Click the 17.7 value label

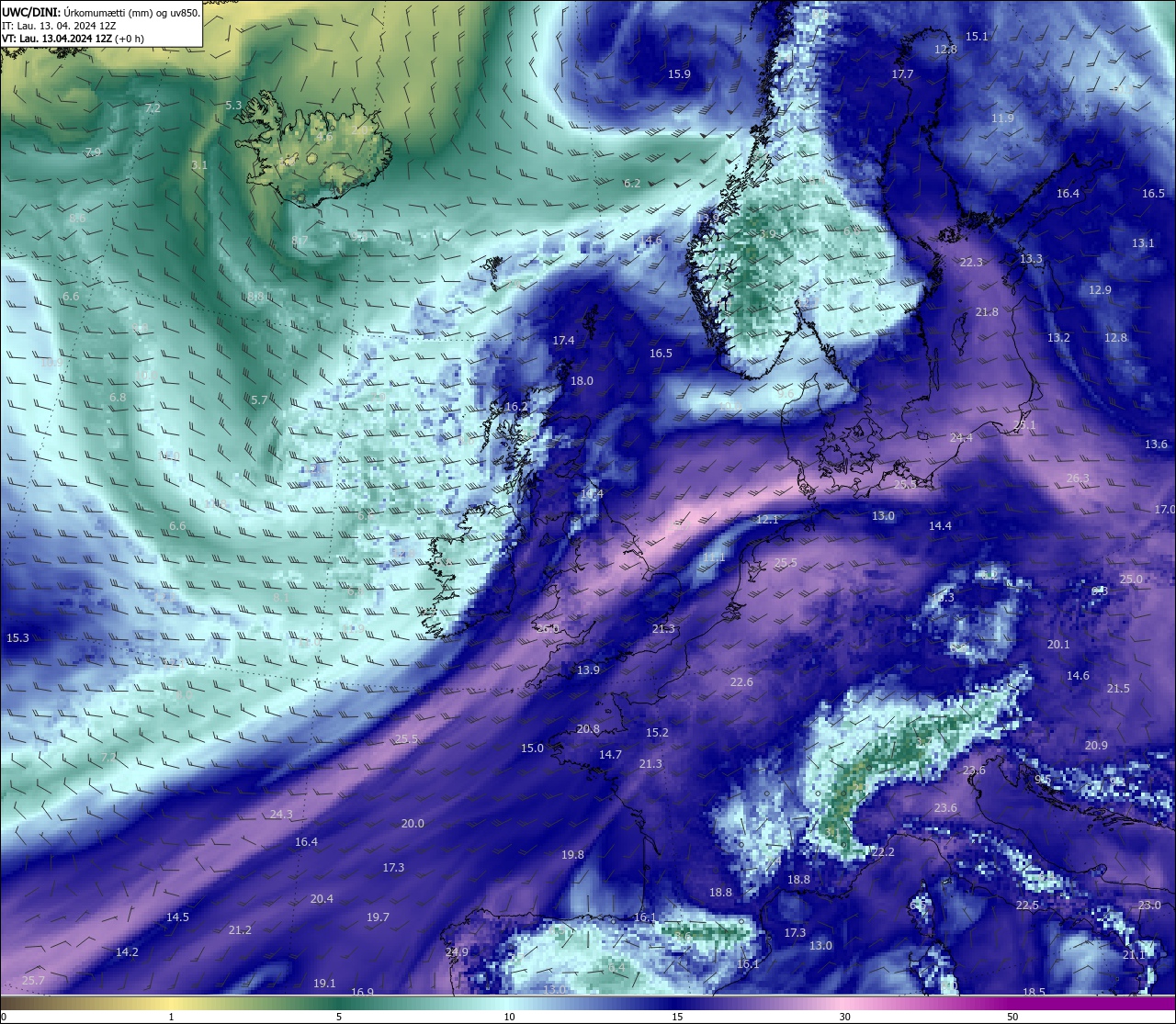(x=903, y=74)
